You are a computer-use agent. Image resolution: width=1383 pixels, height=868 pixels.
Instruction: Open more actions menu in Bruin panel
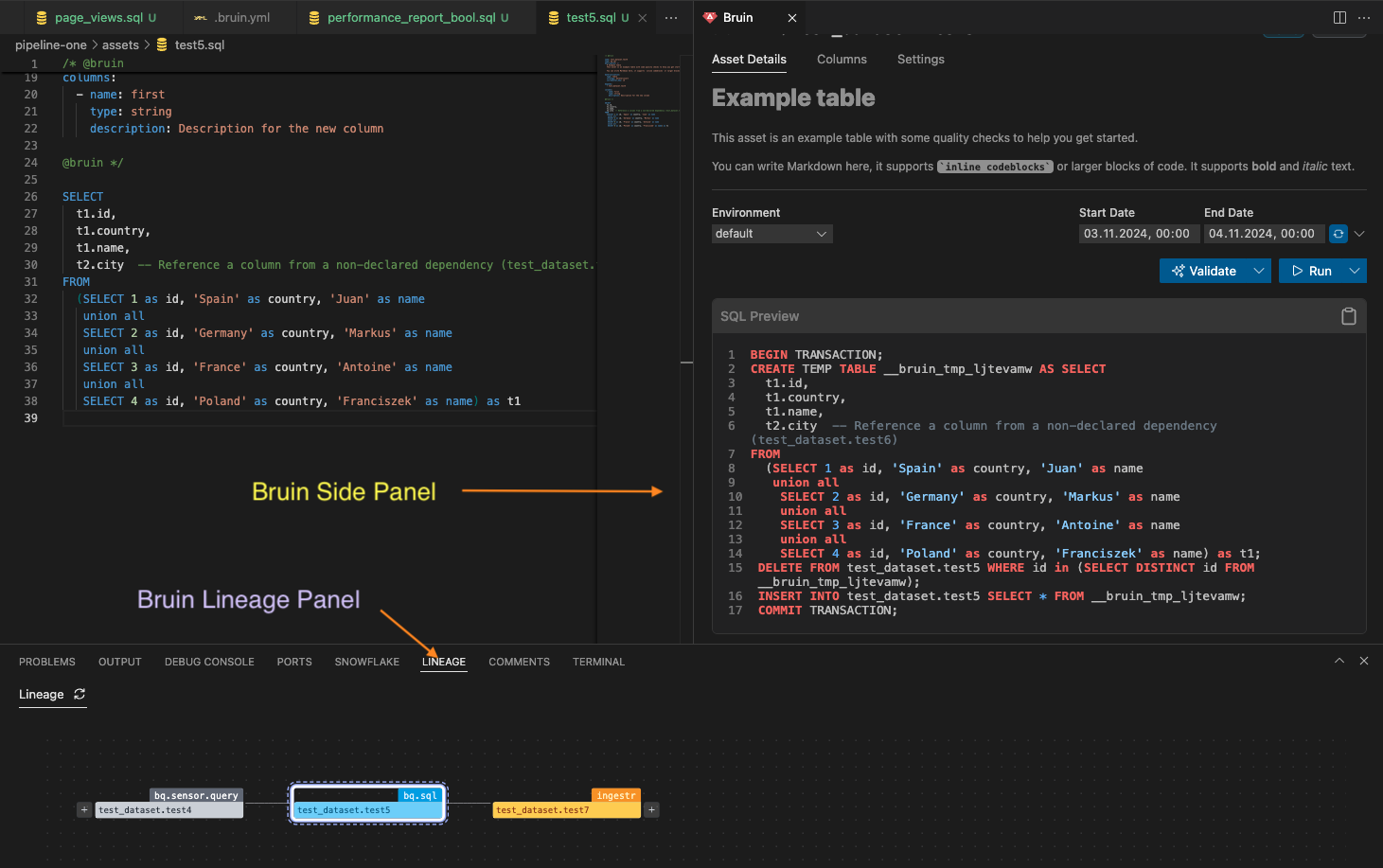tap(1364, 18)
